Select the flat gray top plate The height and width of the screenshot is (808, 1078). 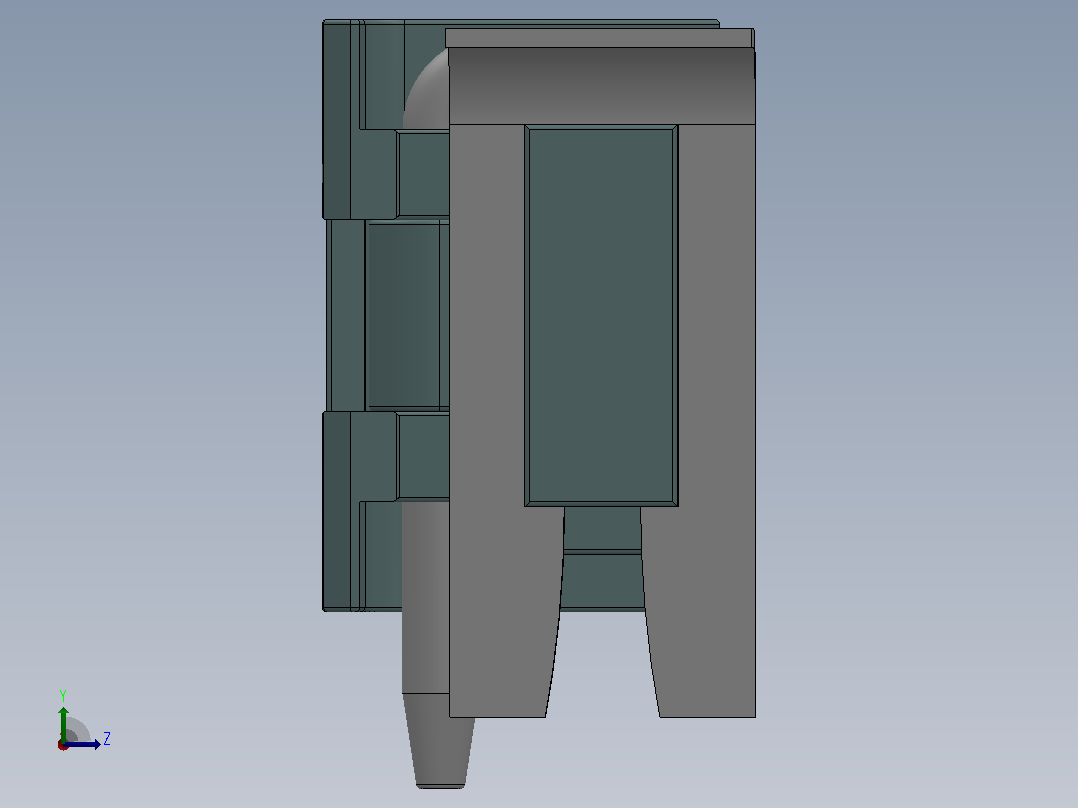coord(600,38)
